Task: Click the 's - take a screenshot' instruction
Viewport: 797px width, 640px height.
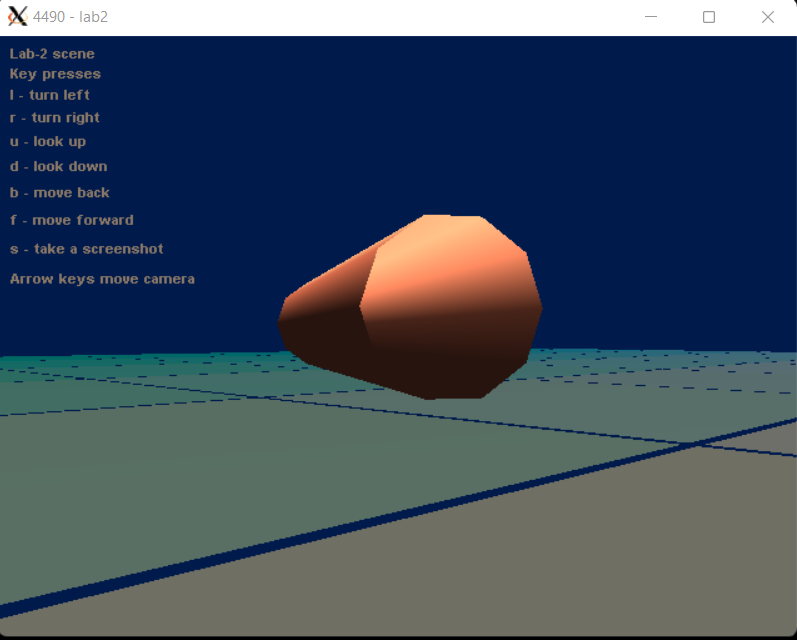Action: (86, 249)
